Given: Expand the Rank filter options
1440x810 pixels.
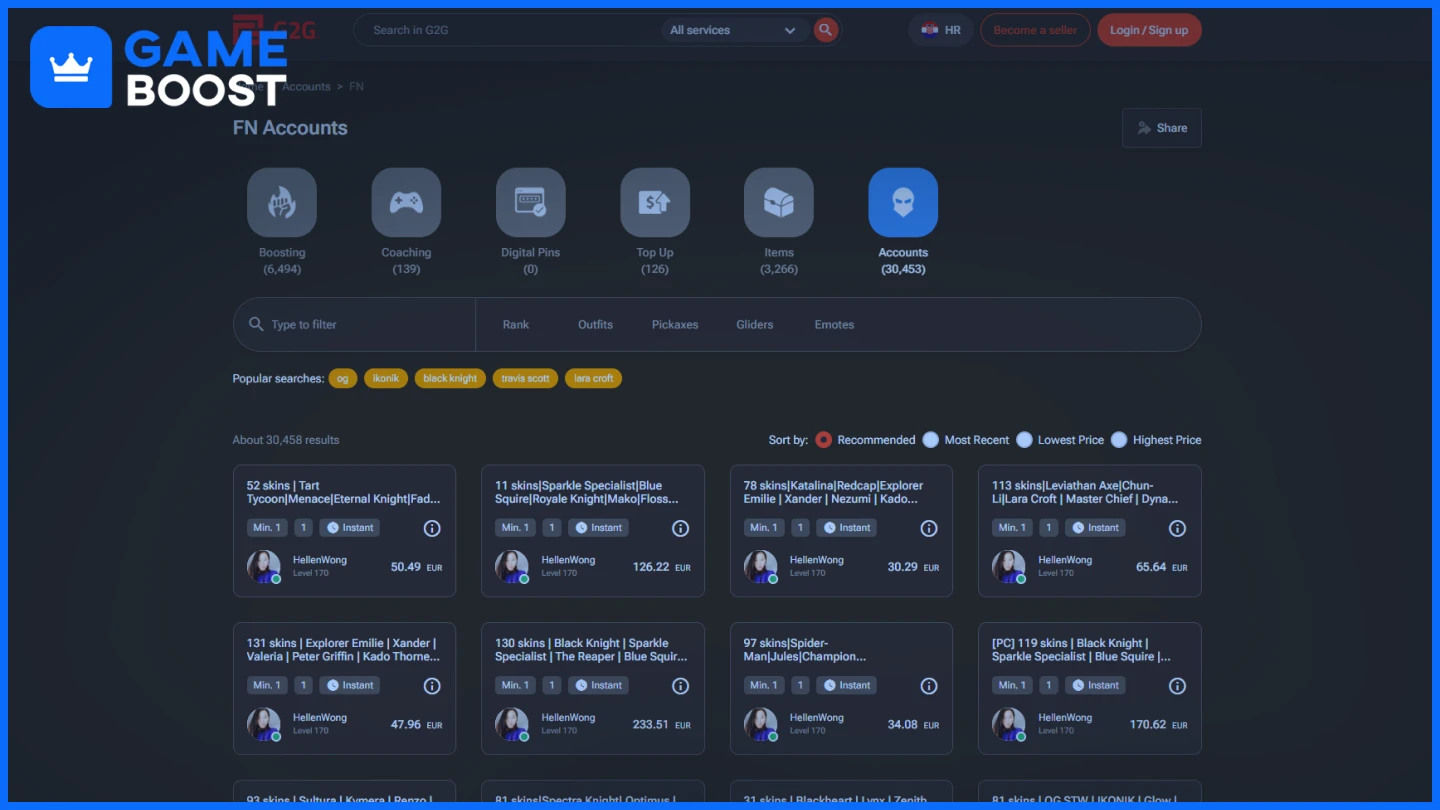Looking at the screenshot, I should click(516, 325).
